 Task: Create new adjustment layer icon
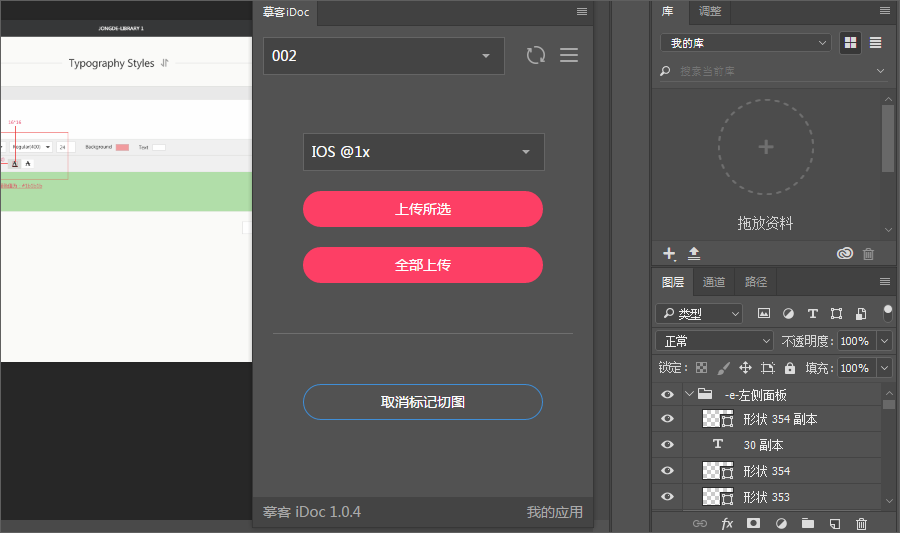coord(781,523)
